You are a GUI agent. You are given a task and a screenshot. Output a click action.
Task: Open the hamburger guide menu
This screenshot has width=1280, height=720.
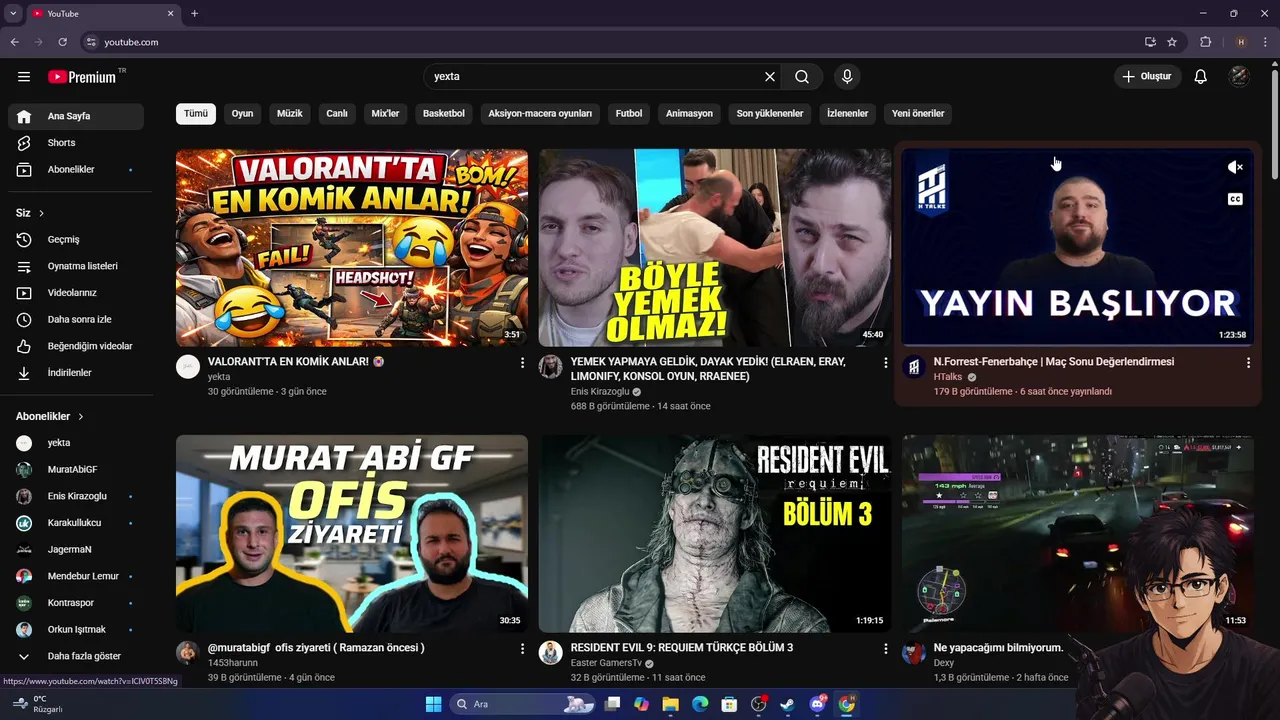[x=24, y=77]
